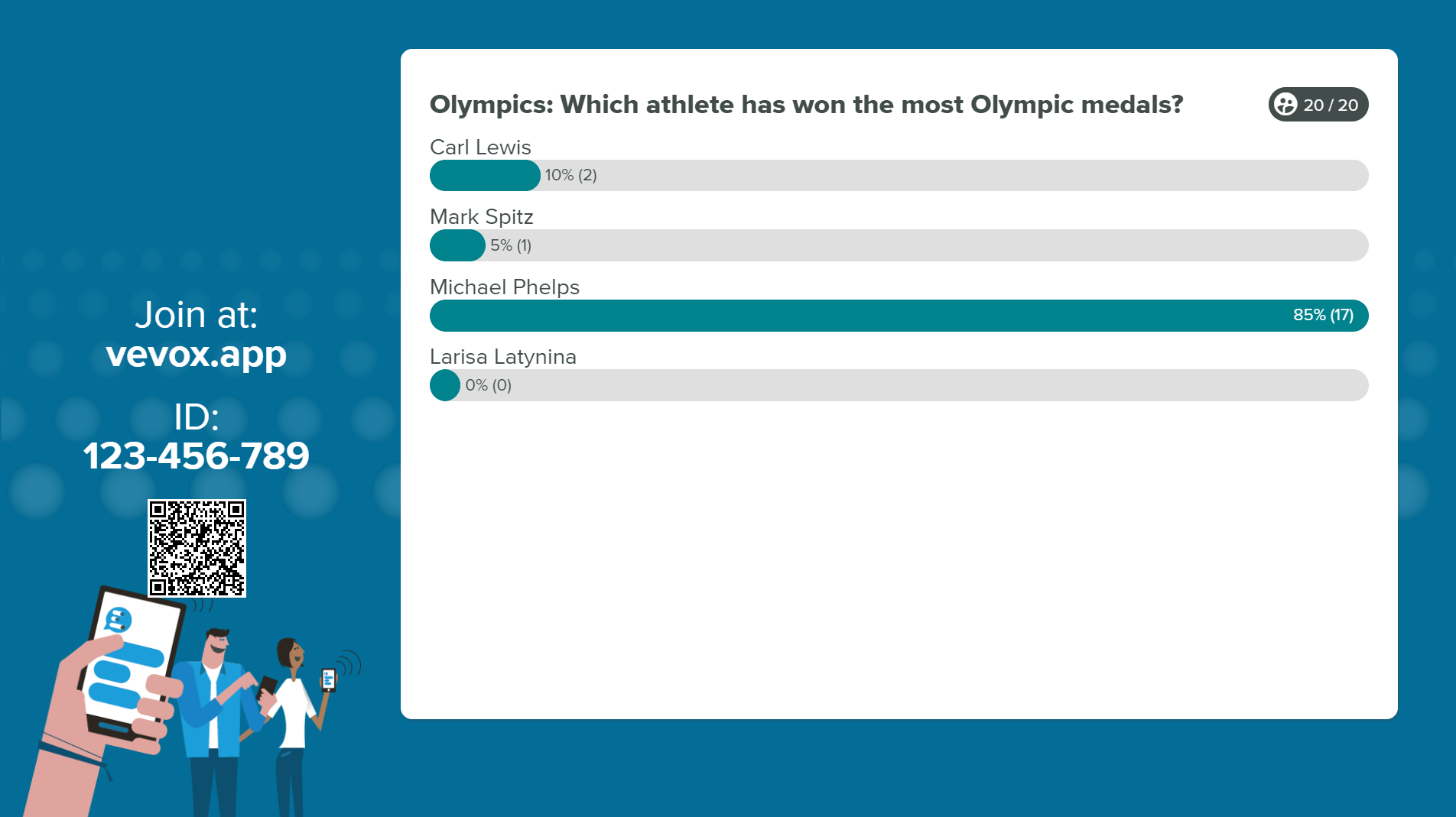Click the chat bubble icon on the phone illustration
Screen dimensions: 1456x817
click(118, 619)
